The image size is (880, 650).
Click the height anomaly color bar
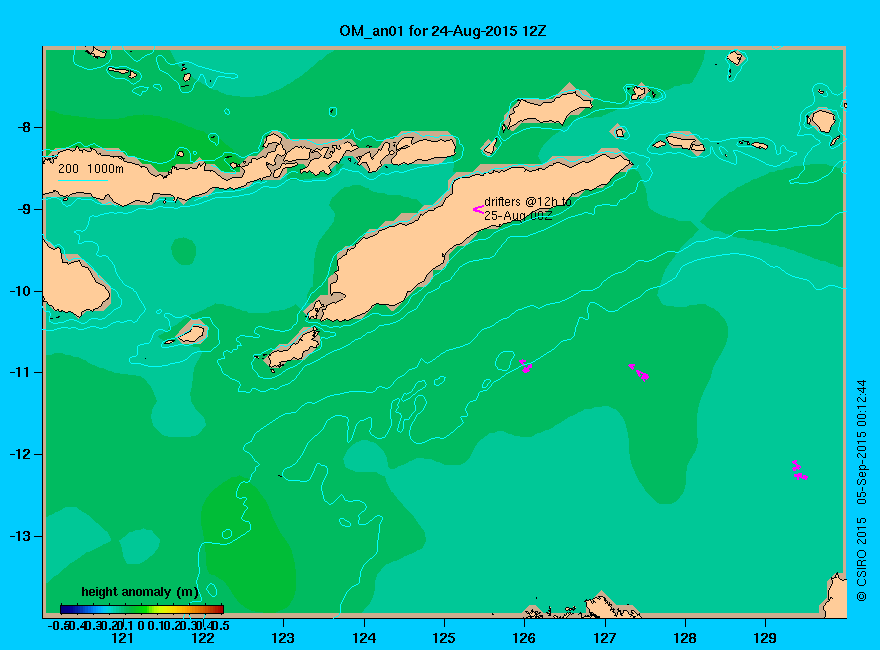pyautogui.click(x=142, y=609)
